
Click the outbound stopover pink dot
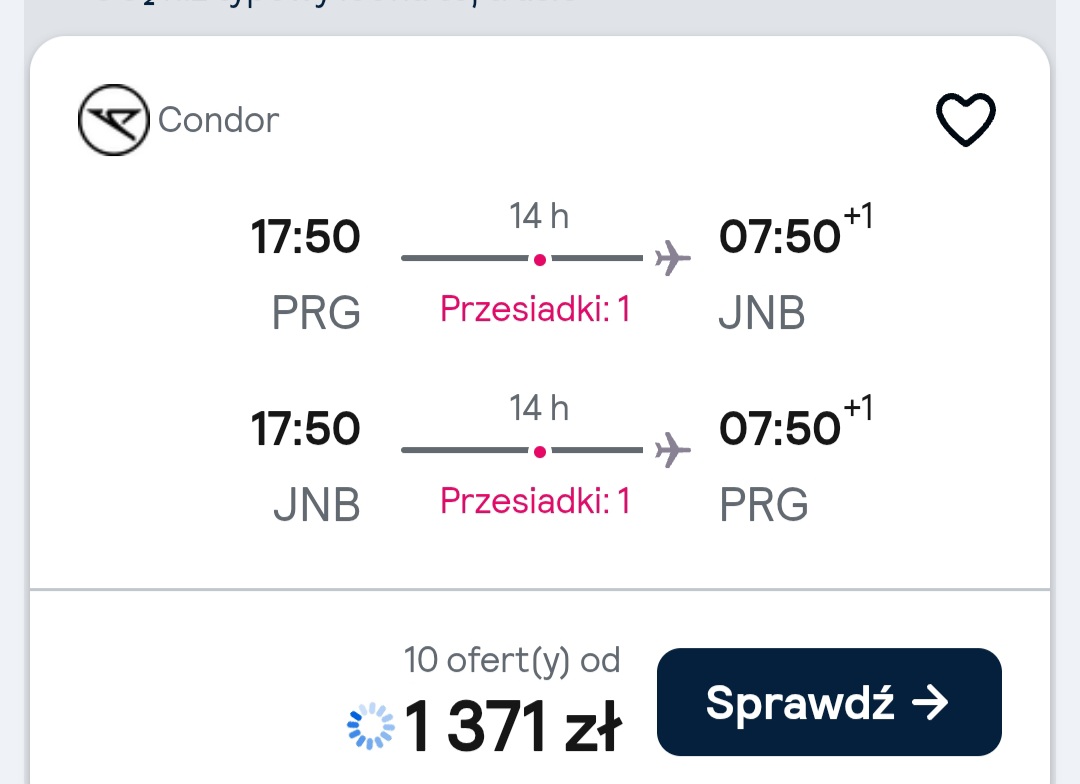pos(540,260)
